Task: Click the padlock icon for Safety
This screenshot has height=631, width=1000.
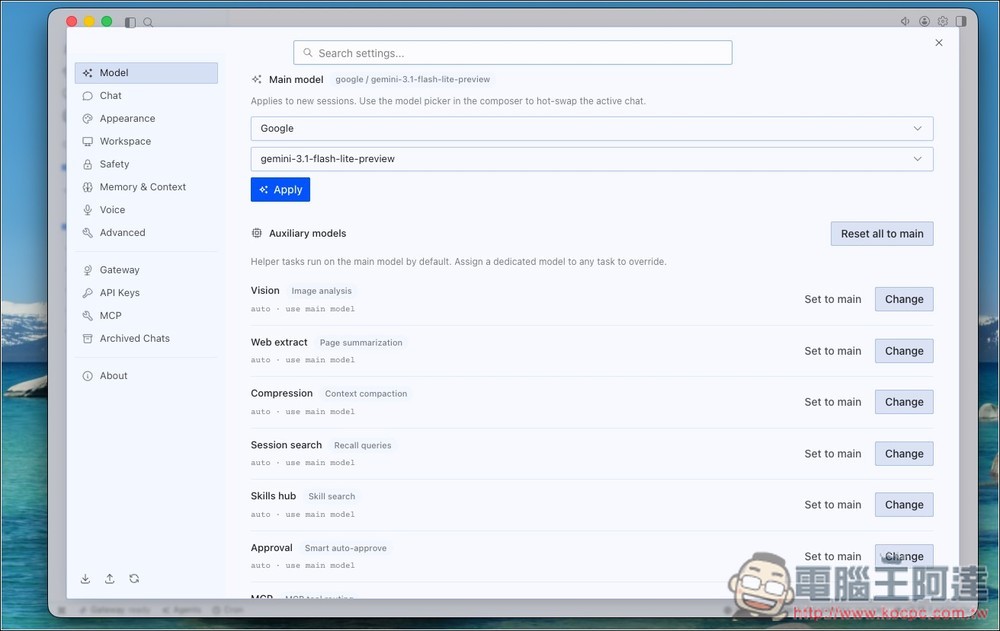Action: [x=87, y=164]
